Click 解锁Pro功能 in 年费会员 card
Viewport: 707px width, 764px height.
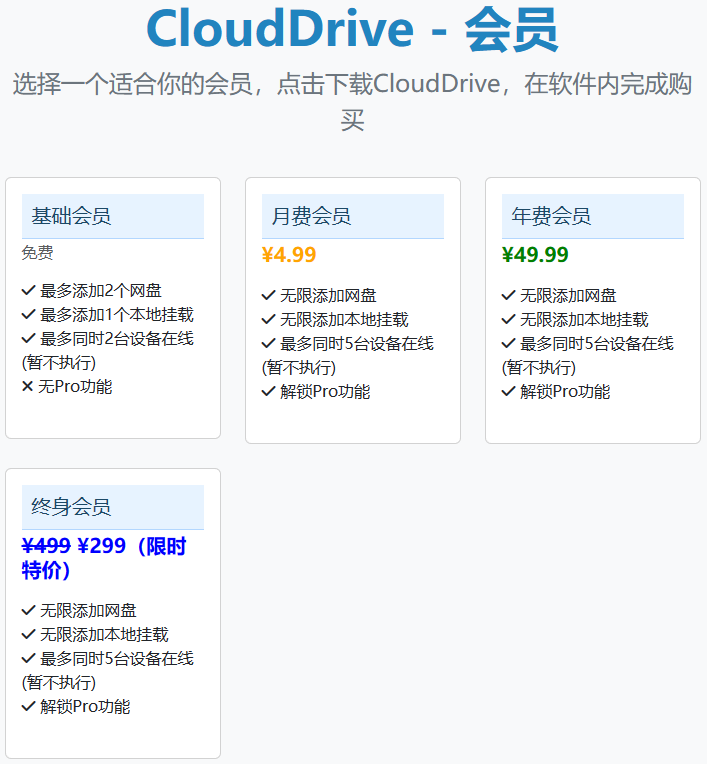click(565, 392)
